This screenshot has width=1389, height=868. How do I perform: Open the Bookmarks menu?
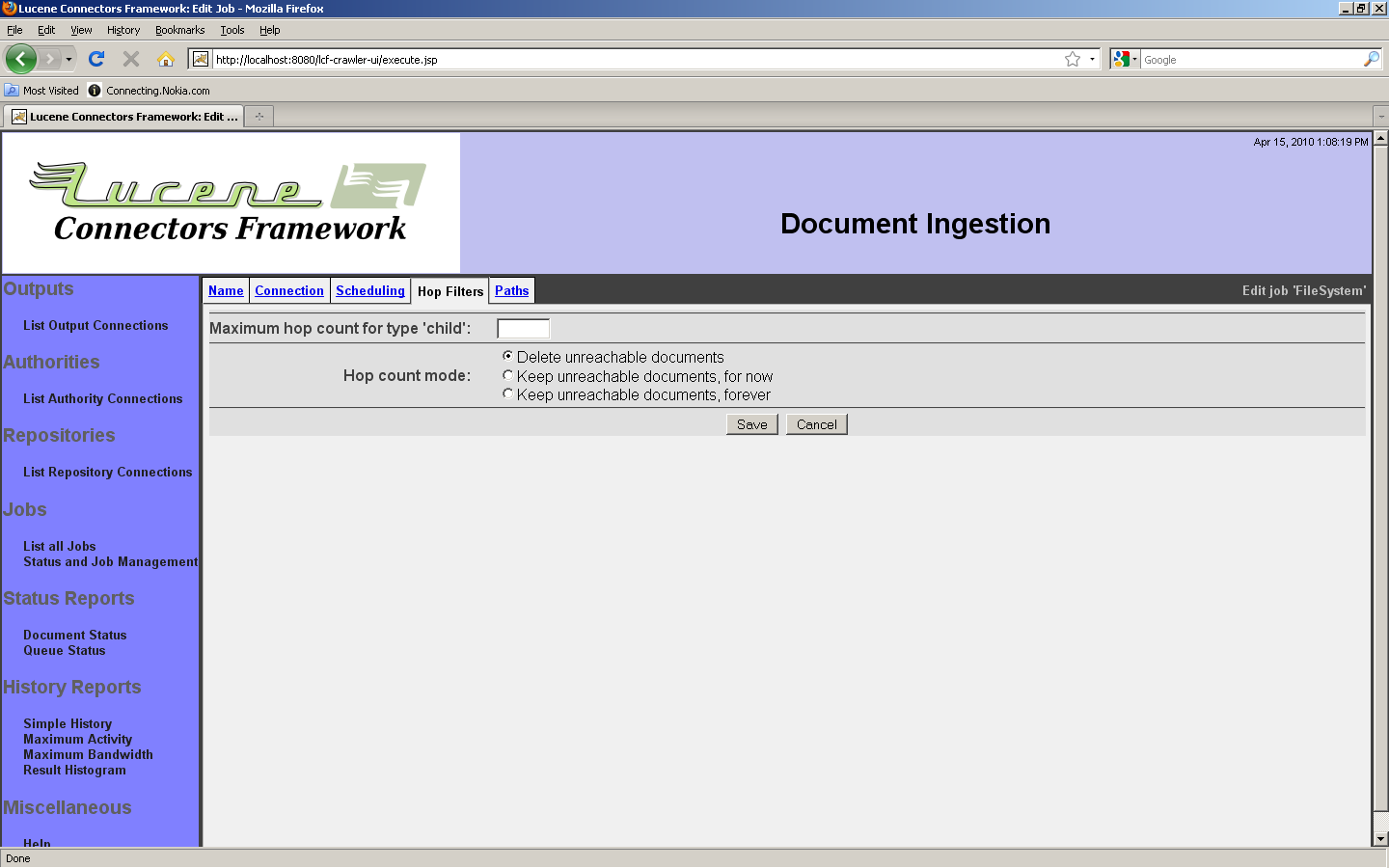click(x=179, y=30)
